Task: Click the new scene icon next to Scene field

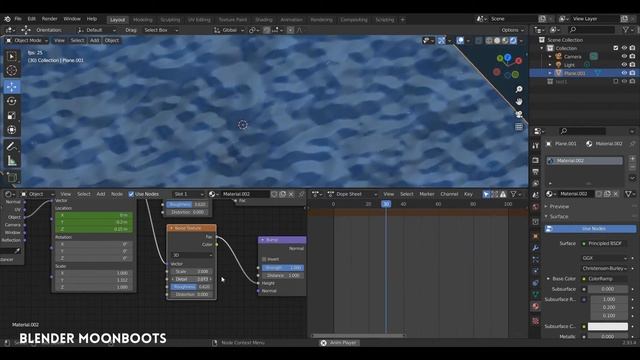Action: tap(542, 19)
